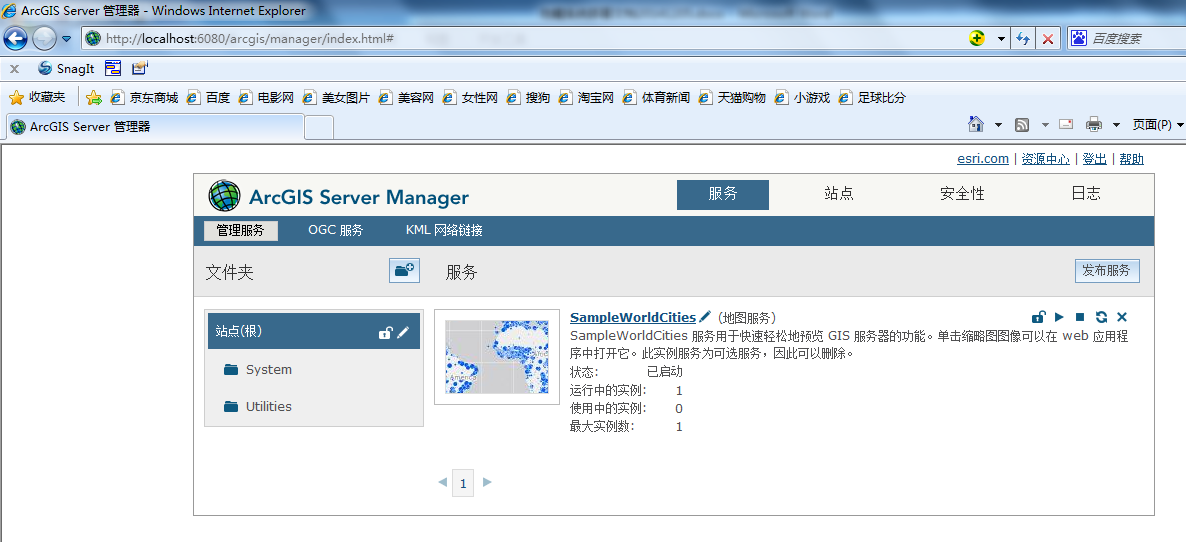Go back with the browser Back arrow

15,38
